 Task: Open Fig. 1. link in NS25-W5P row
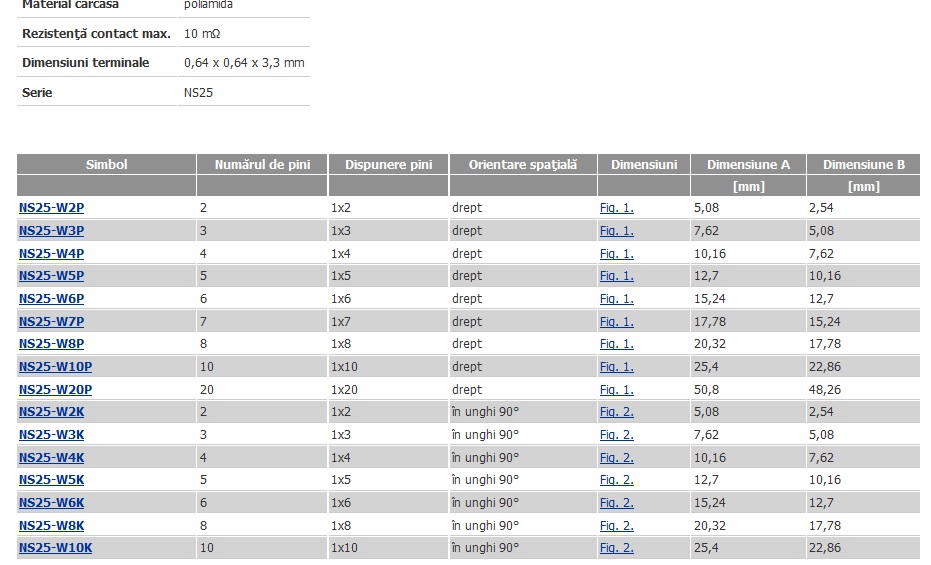[616, 275]
